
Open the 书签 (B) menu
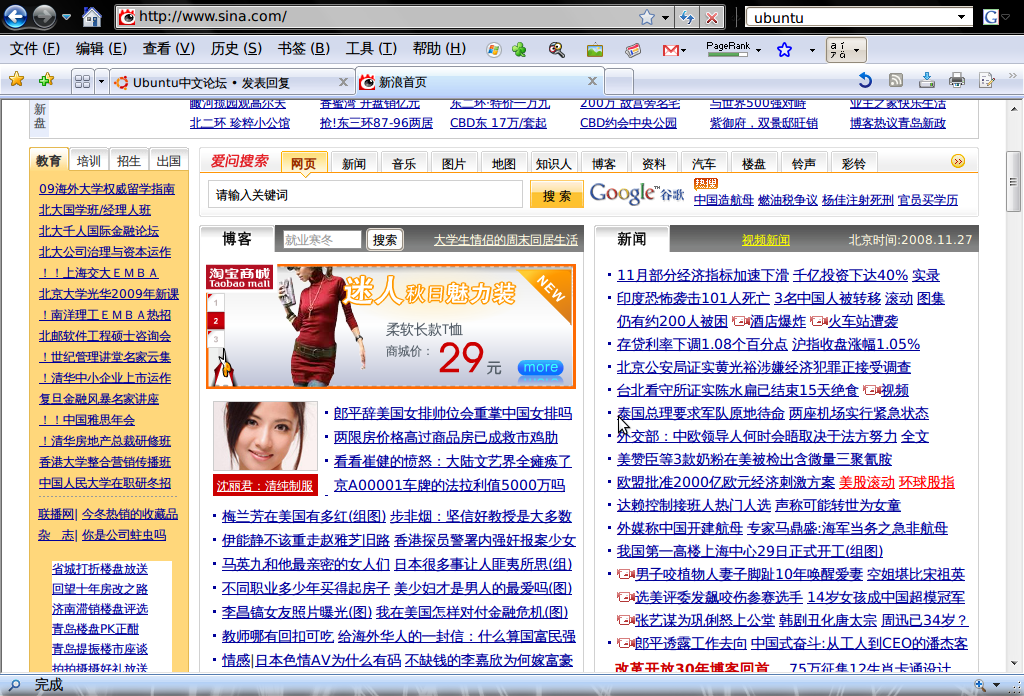(303, 49)
